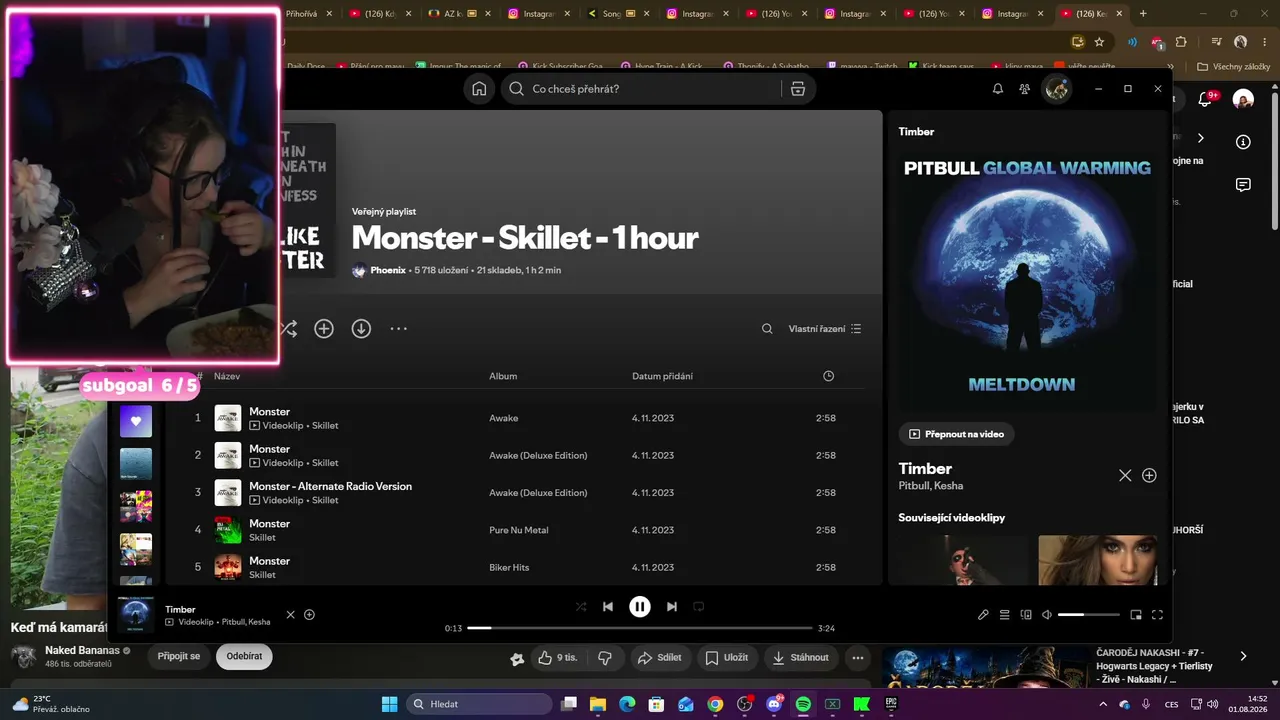
Task: Open Chrome menu with three dots
Action: (1263, 42)
